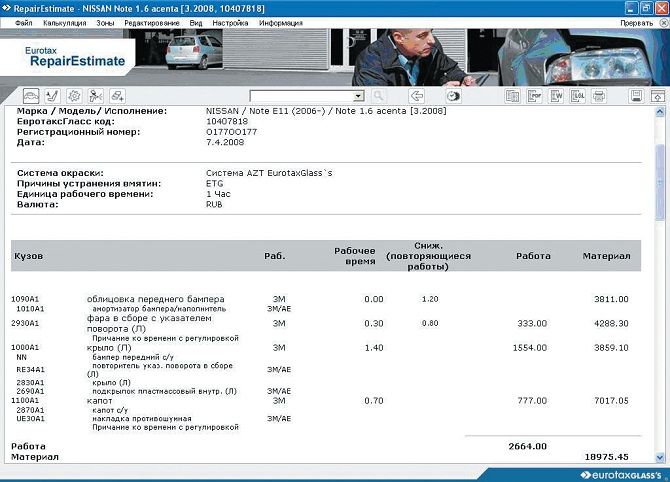Click working time value 0.70

374,401
